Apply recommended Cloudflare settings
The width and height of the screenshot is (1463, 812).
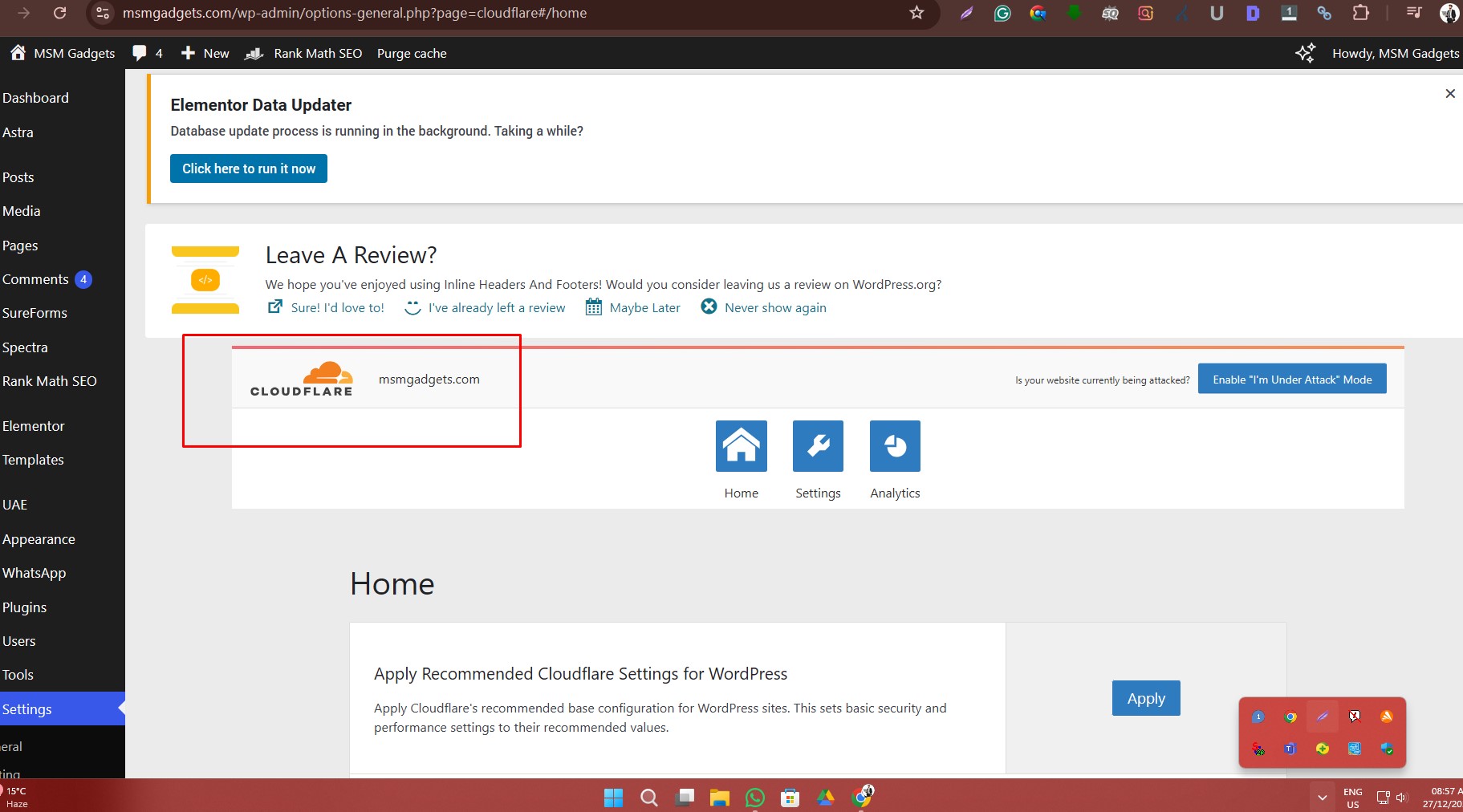pos(1146,698)
